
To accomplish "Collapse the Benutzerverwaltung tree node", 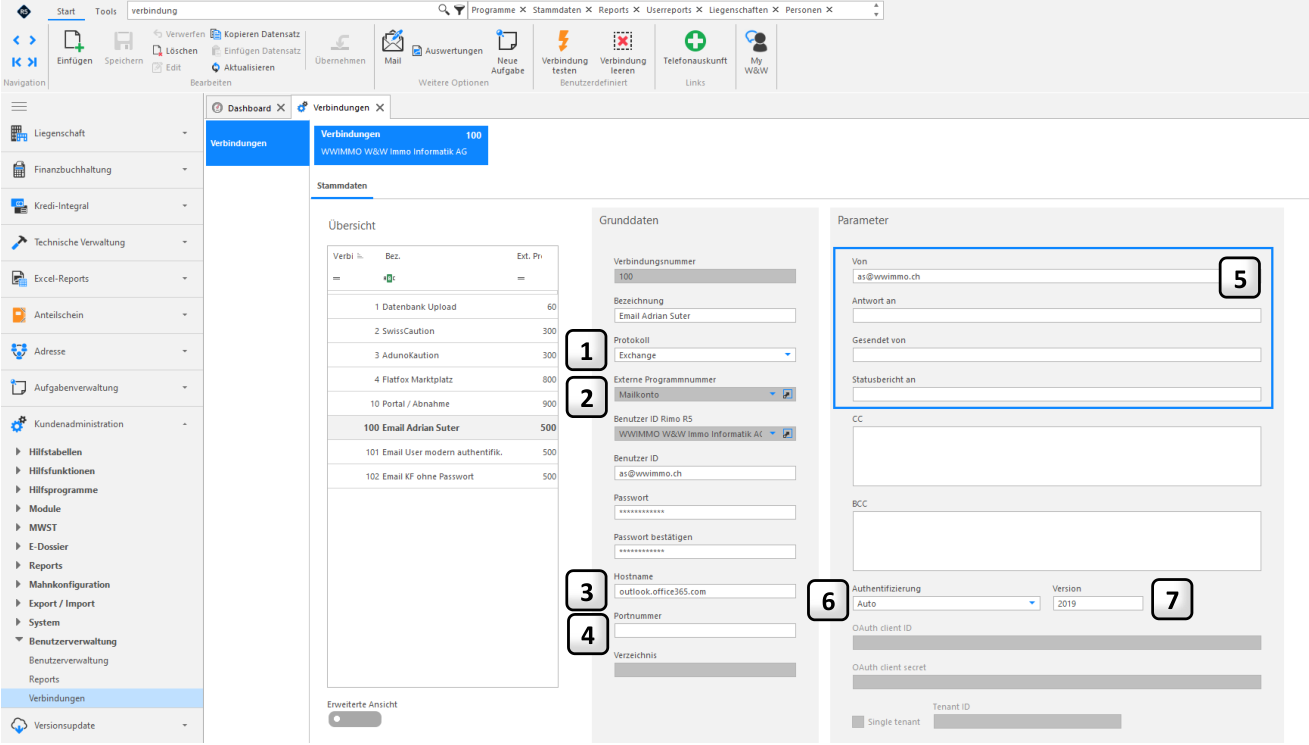I will (x=19, y=641).
